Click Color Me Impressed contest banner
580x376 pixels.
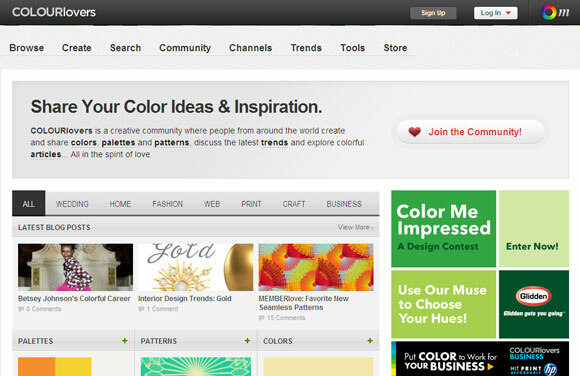click(444, 229)
